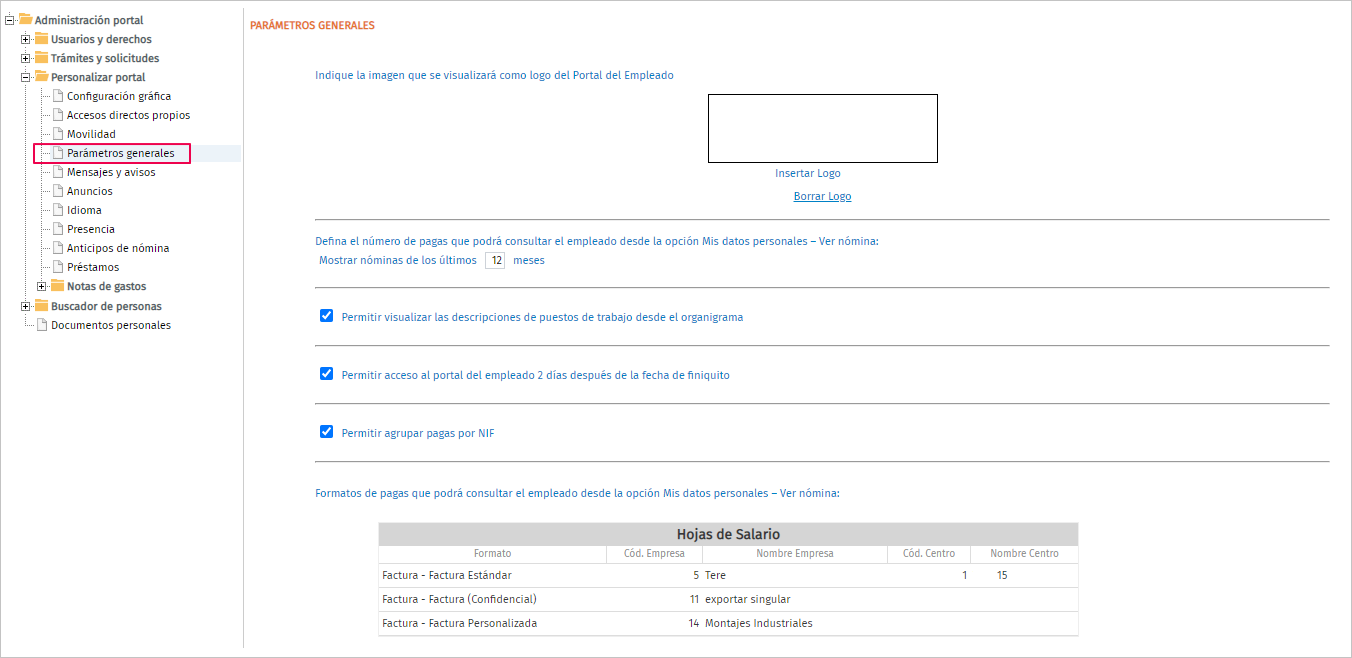Expand the Buscador de personas folder
The width and height of the screenshot is (1352, 658).
coord(26,306)
